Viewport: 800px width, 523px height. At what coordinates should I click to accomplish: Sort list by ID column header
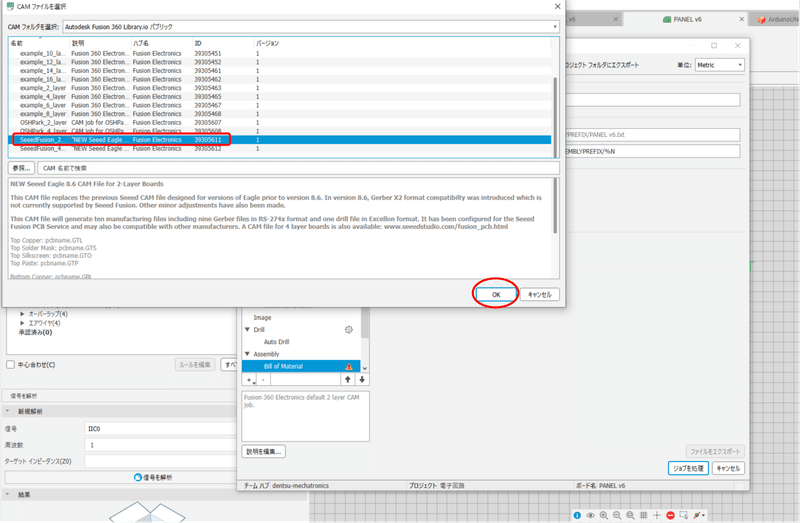coord(222,43)
